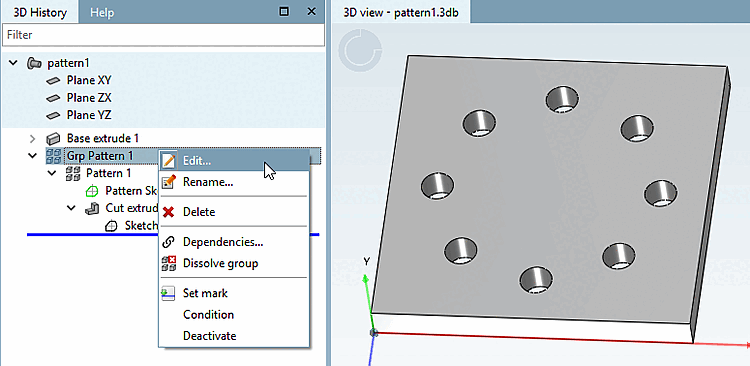This screenshot has height=366, width=750.
Task: Click the Dissolve group icon
Action: coord(169,264)
